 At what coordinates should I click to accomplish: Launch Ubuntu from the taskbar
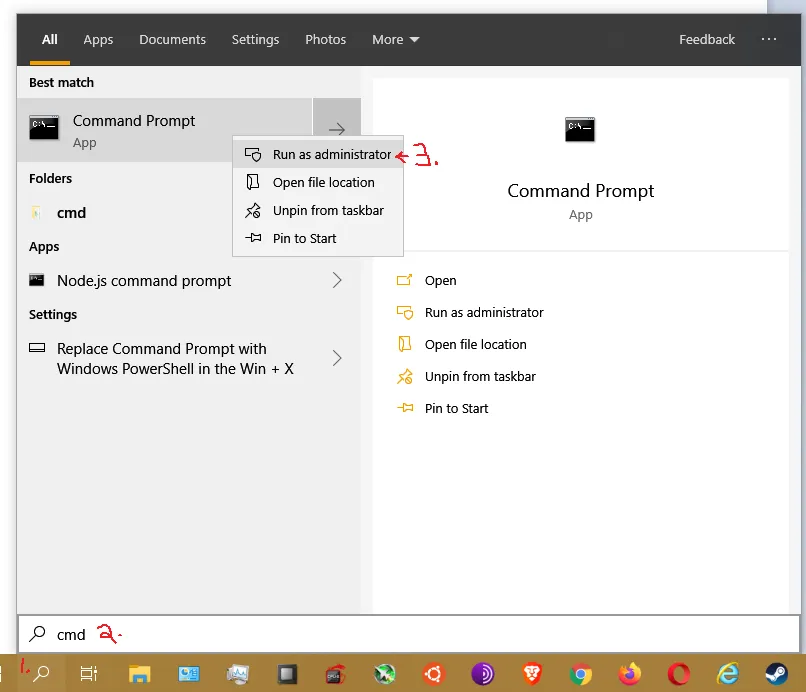tap(433, 674)
